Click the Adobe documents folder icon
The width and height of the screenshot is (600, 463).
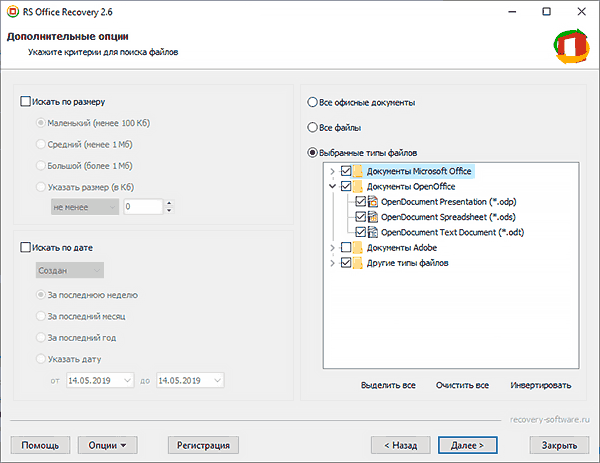[x=357, y=248]
